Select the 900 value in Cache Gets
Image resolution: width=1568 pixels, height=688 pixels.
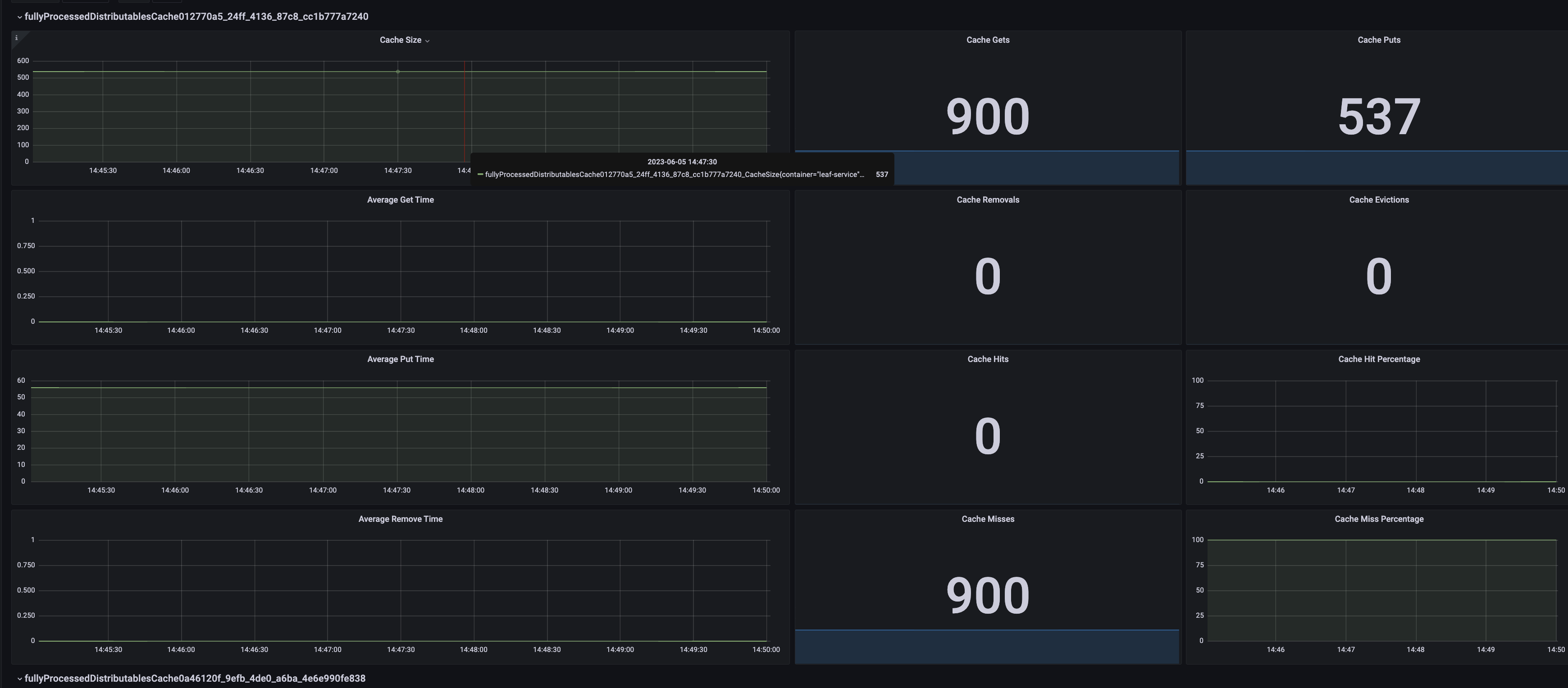click(x=987, y=117)
